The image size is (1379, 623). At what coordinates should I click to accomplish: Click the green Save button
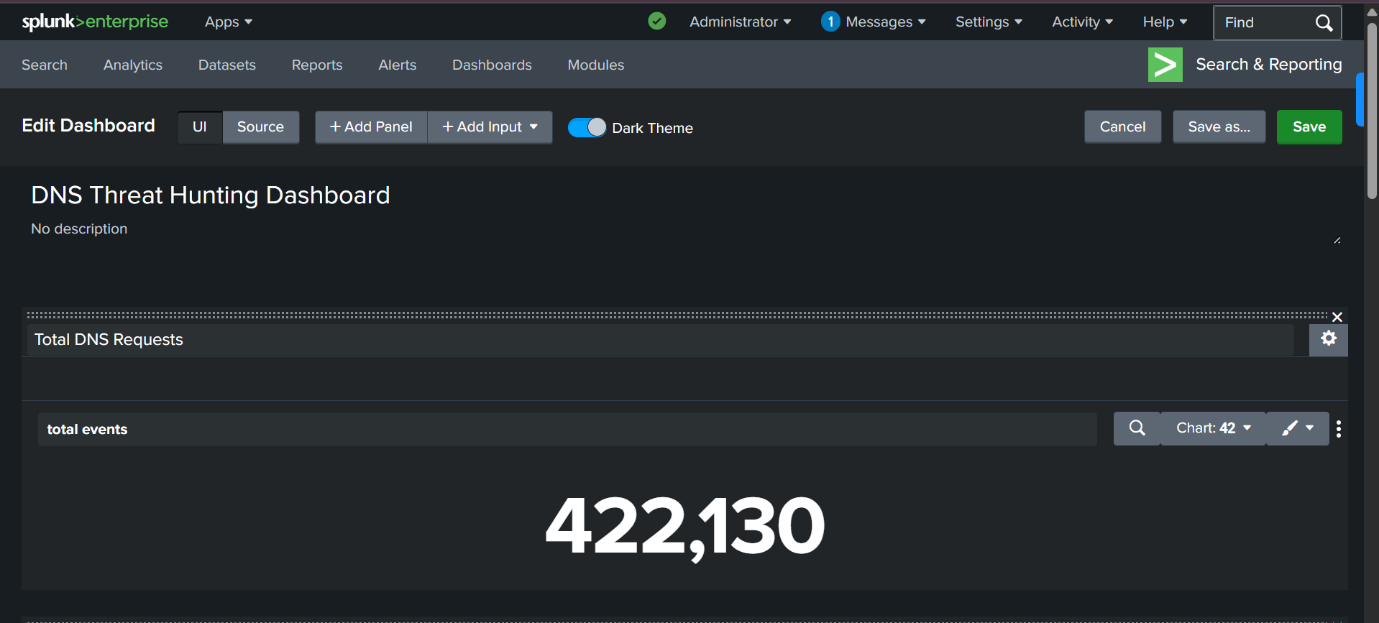[1309, 127]
